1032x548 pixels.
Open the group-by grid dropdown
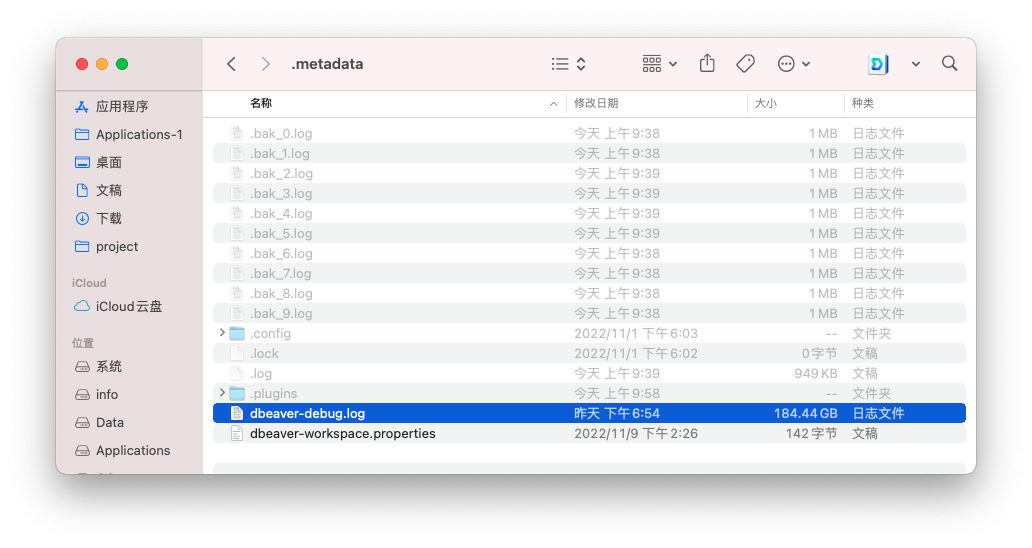(659, 64)
